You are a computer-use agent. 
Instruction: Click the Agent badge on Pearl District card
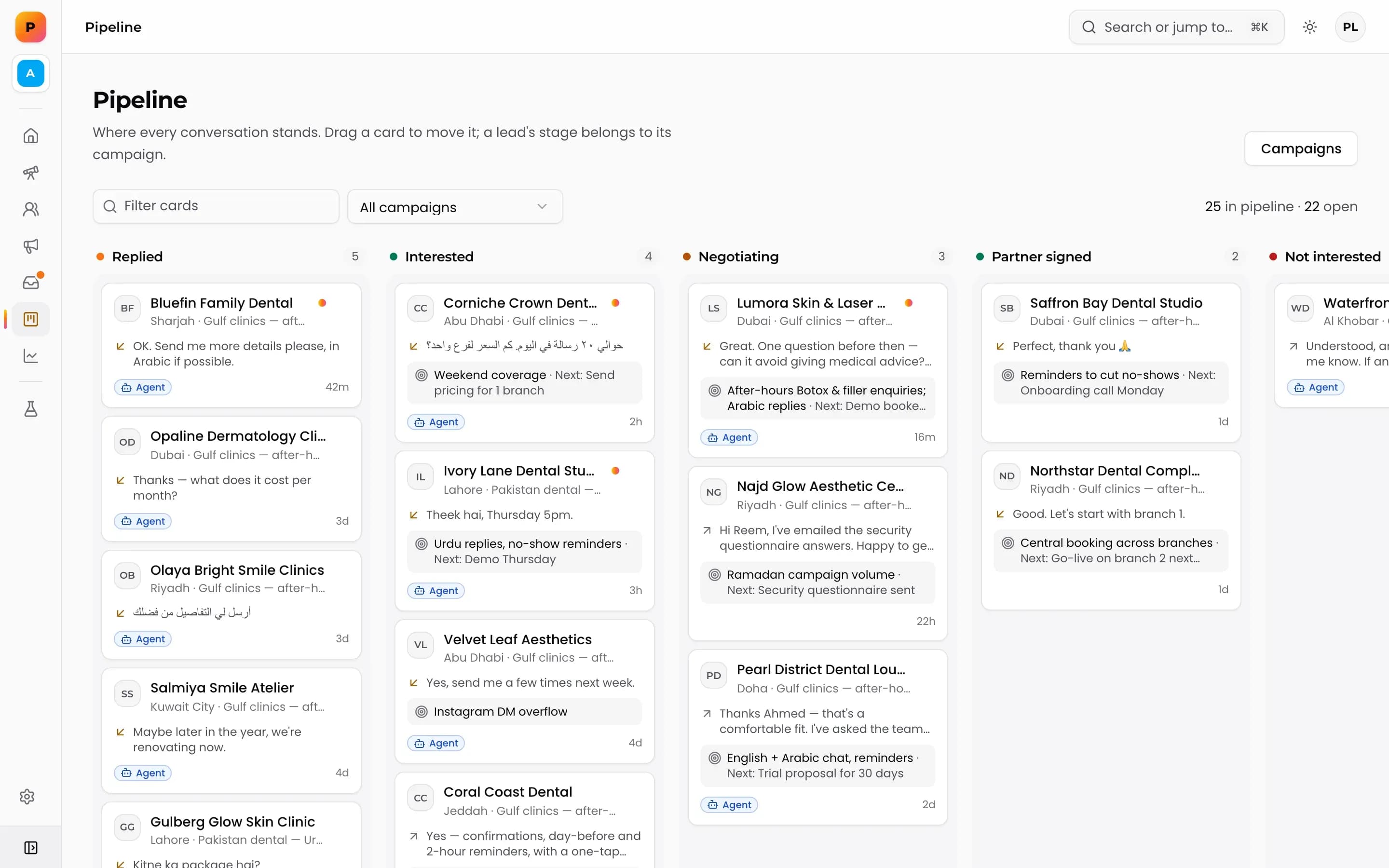(729, 805)
